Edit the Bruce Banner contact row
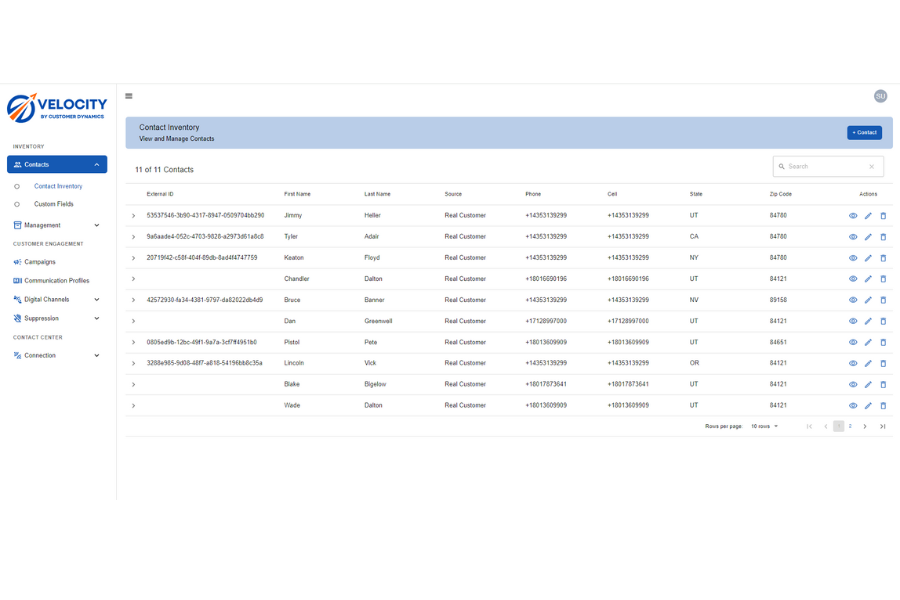This screenshot has height=600, width=900. click(868, 300)
